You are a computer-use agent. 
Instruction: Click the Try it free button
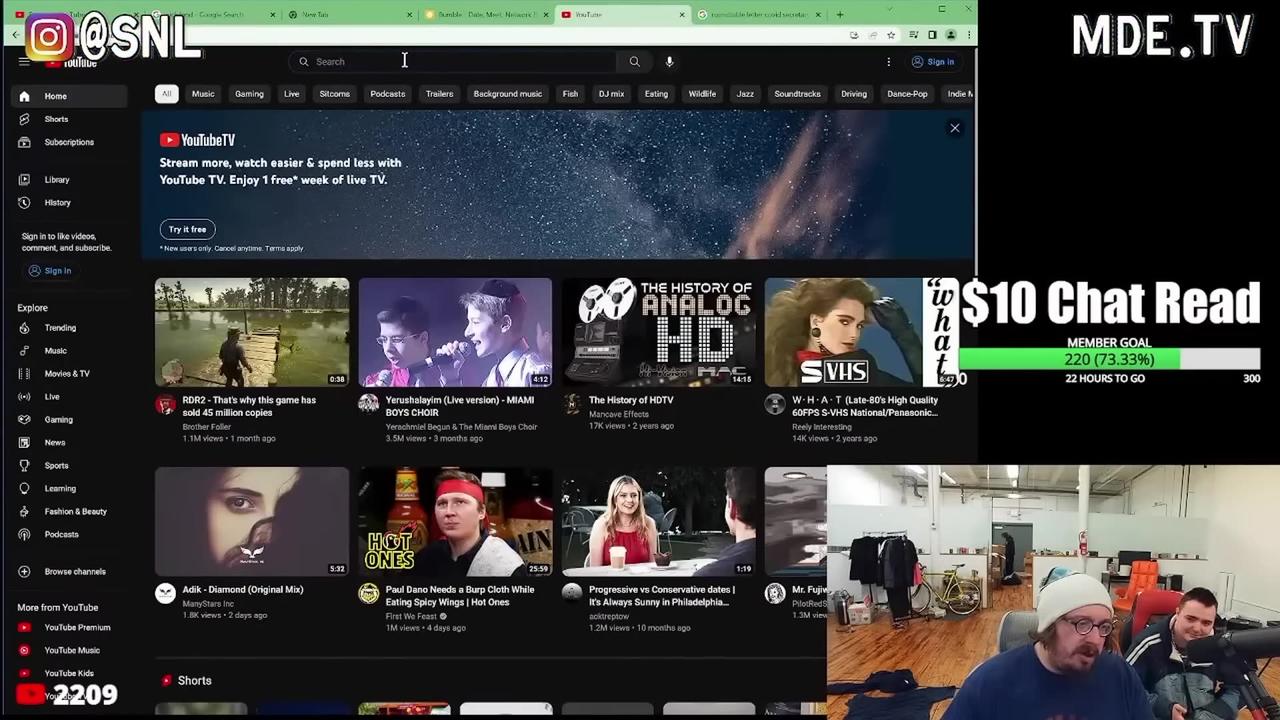[187, 229]
